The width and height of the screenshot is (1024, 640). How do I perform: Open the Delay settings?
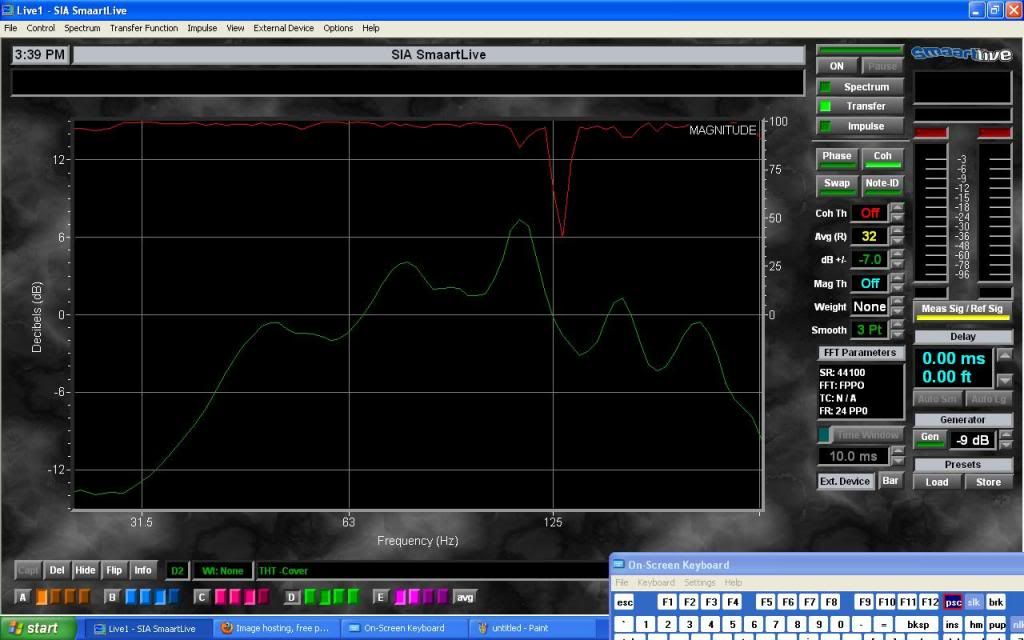pos(962,336)
